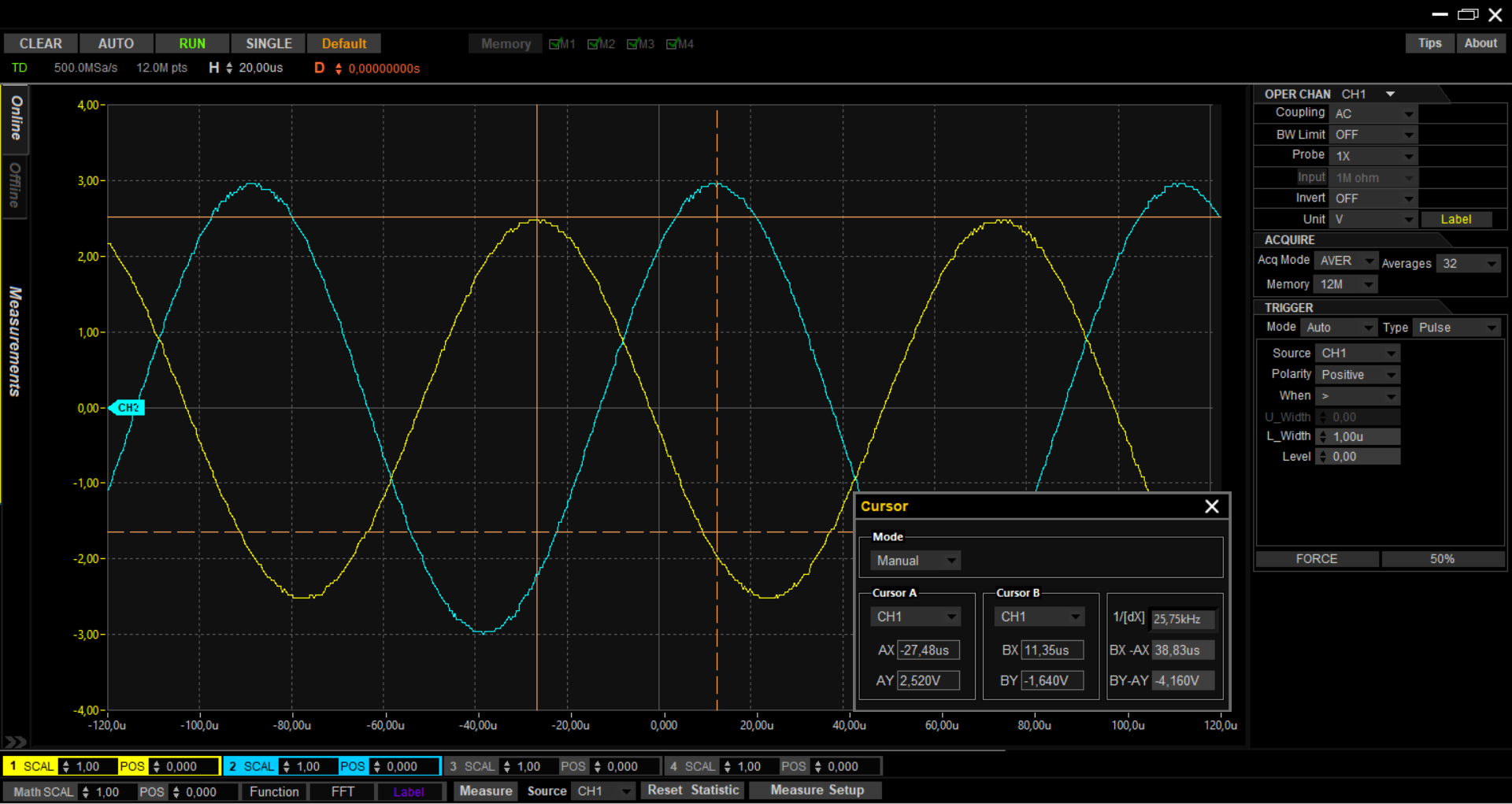Image resolution: width=1512 pixels, height=804 pixels.
Task: Open the trigger Source CH1 dropdown
Action: point(1358,354)
